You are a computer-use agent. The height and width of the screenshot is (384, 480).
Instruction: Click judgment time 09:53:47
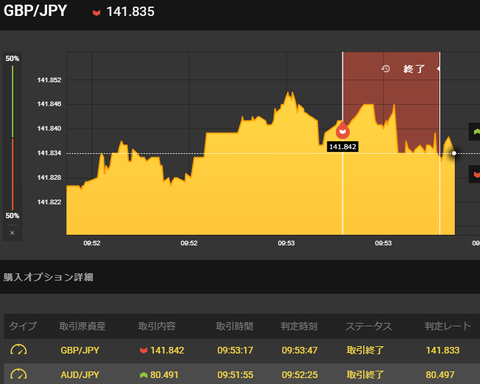coord(300,350)
